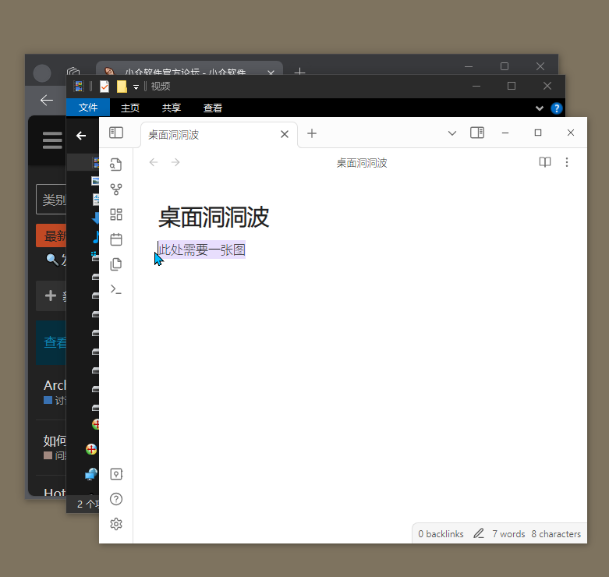Select 小众软件官方论坛 browser tab

(189, 70)
